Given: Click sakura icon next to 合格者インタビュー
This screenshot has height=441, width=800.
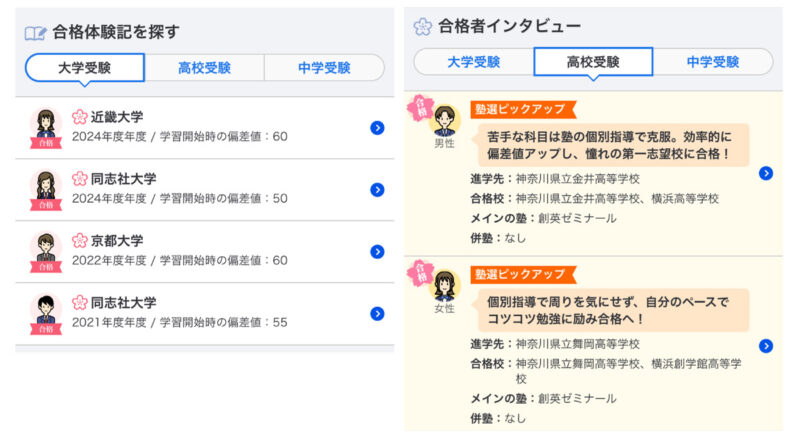Looking at the screenshot, I should pyautogui.click(x=422, y=27).
